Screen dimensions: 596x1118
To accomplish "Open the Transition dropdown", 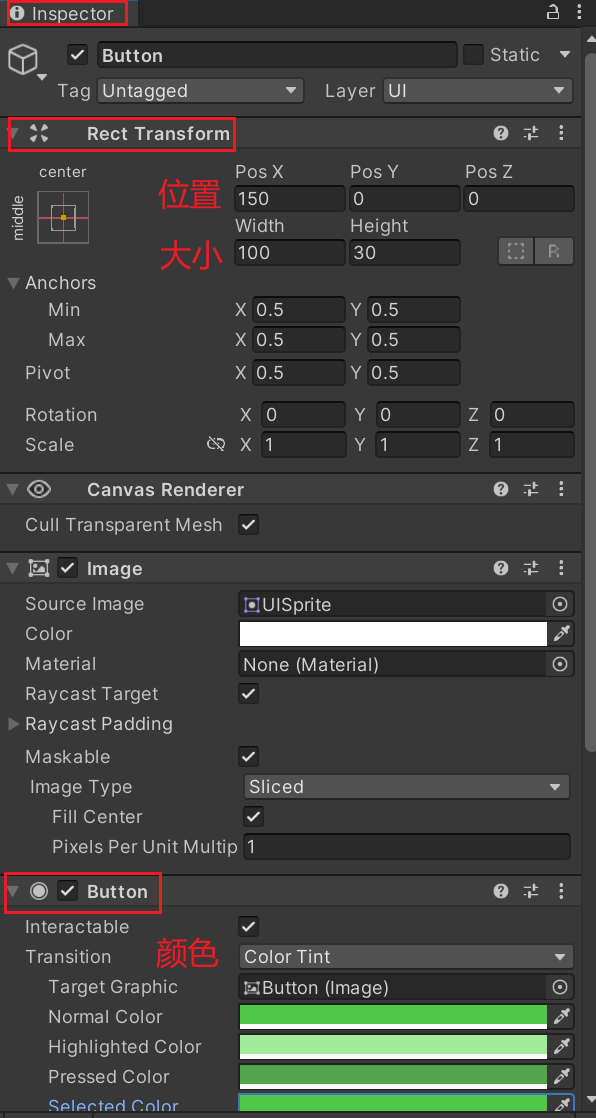I will pyautogui.click(x=406, y=957).
